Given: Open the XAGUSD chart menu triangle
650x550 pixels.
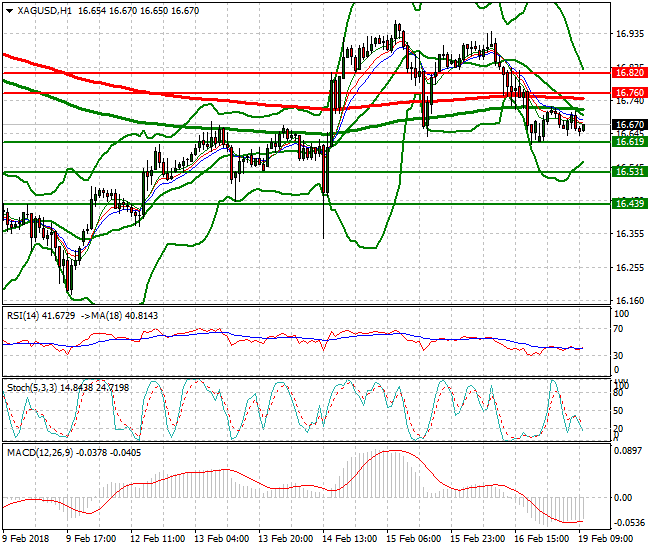Looking at the screenshot, I should coord(10,11).
